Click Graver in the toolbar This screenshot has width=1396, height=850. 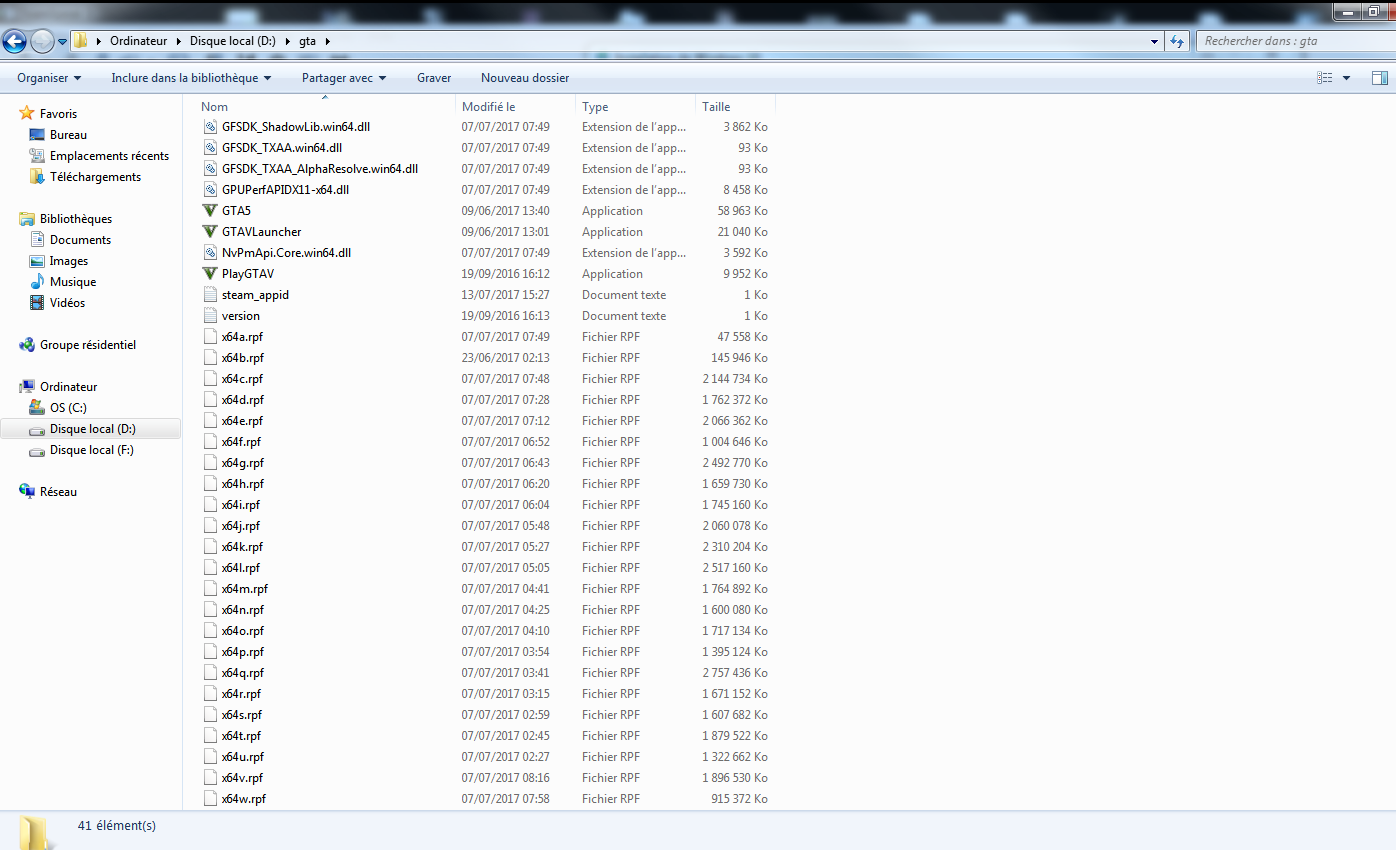click(x=434, y=78)
